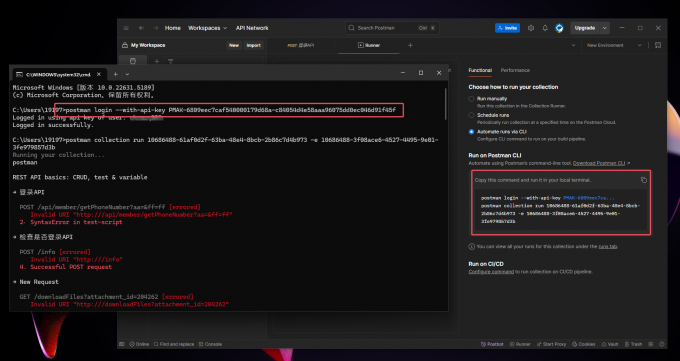The image size is (680, 361).
Task: Close the cmd.exe terminal tab
Action: coord(99,74)
